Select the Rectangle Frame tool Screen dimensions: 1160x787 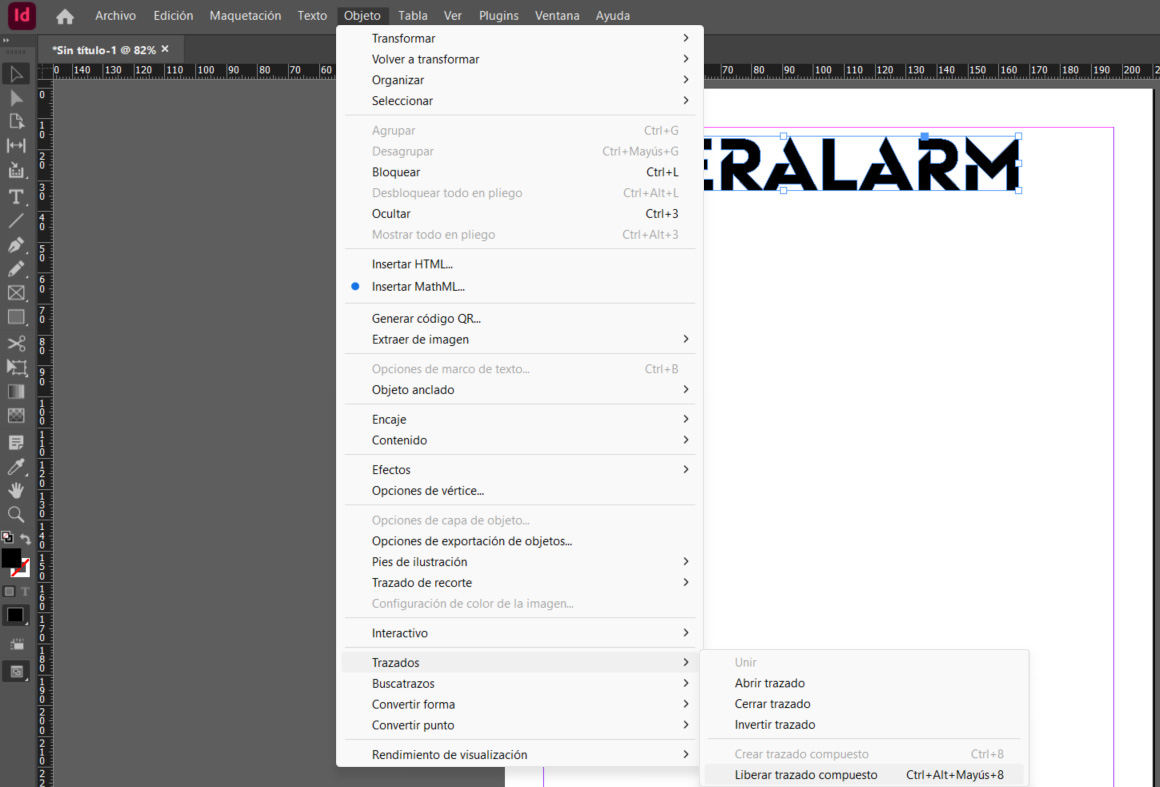point(16,293)
